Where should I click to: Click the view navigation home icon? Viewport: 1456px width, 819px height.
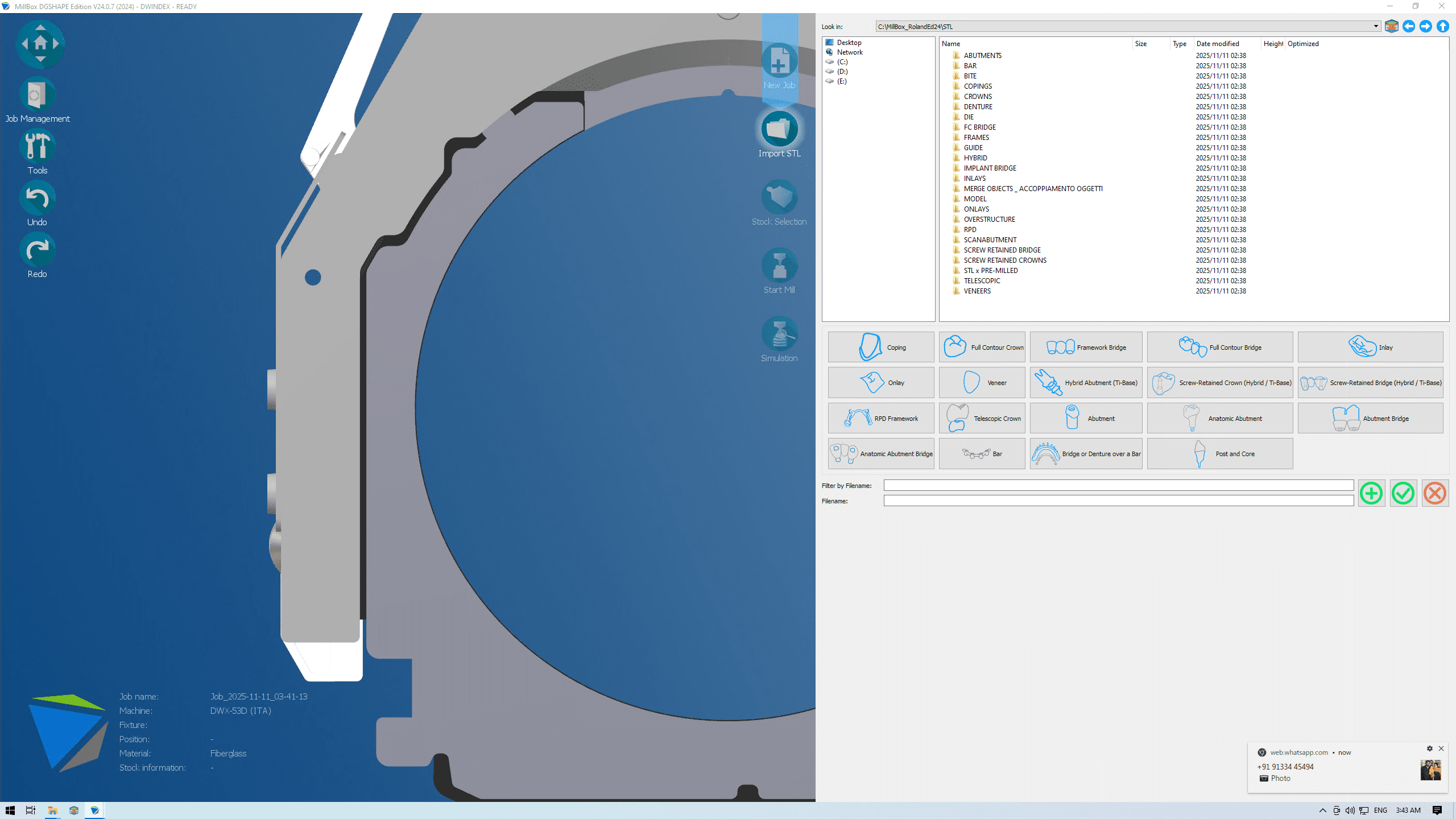(x=40, y=43)
